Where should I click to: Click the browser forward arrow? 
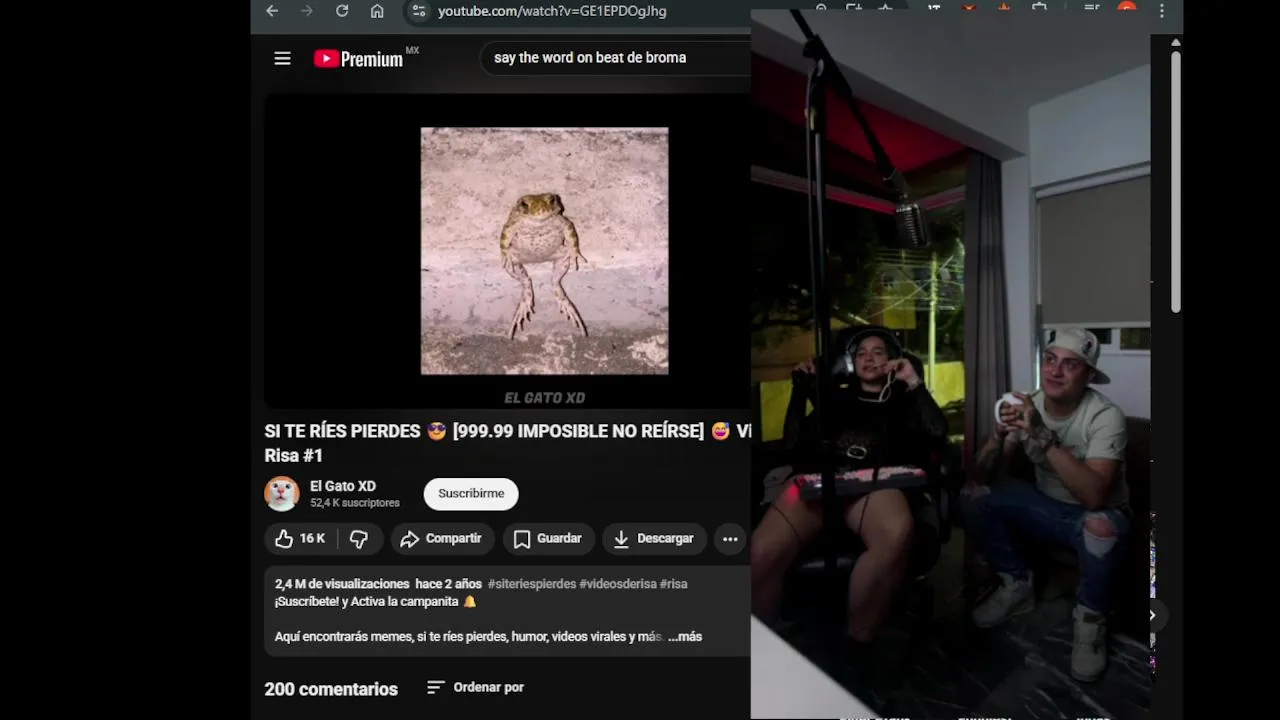[307, 11]
